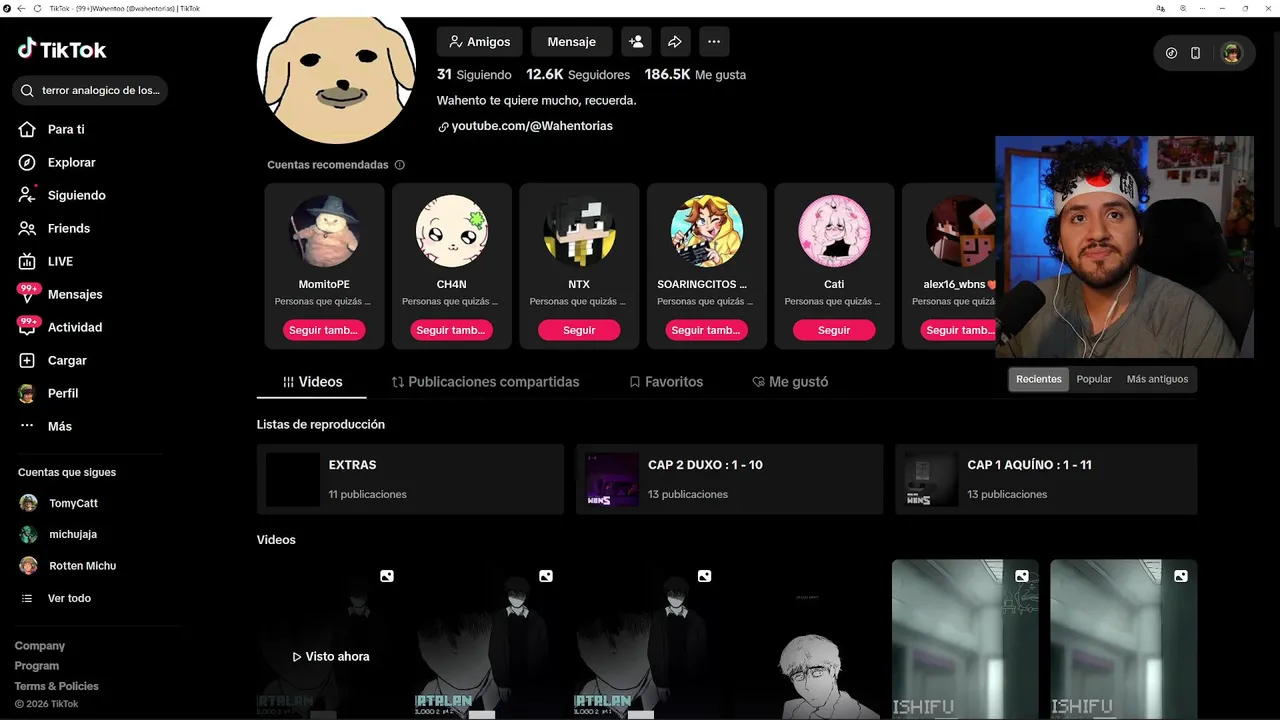Click the TikTok logo
Screen dimensions: 1280x720
pyautogui.click(x=62, y=49)
